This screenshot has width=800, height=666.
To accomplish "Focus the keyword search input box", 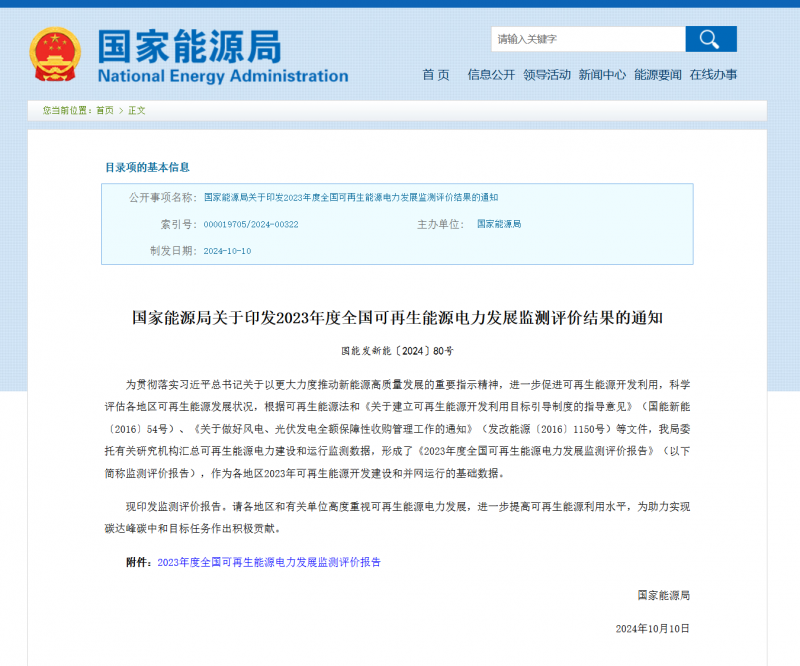I will [x=588, y=39].
